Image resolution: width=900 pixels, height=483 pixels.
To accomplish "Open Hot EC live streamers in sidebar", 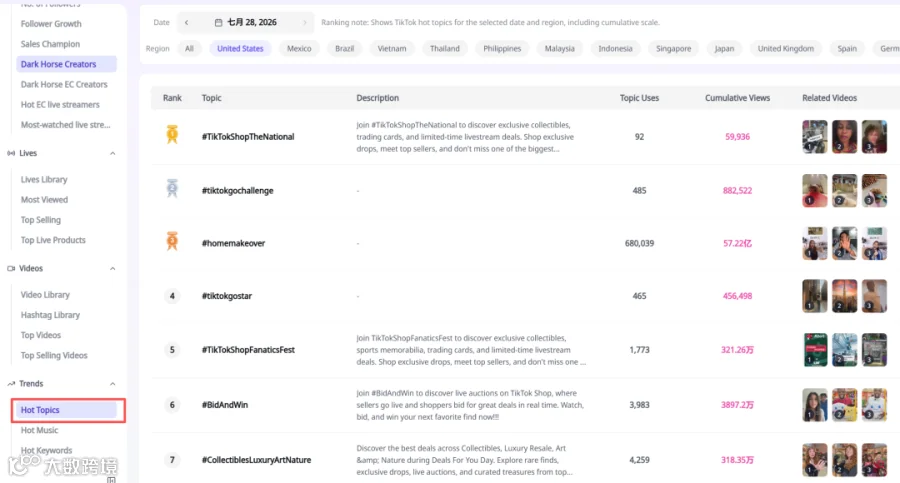I will coord(60,105).
